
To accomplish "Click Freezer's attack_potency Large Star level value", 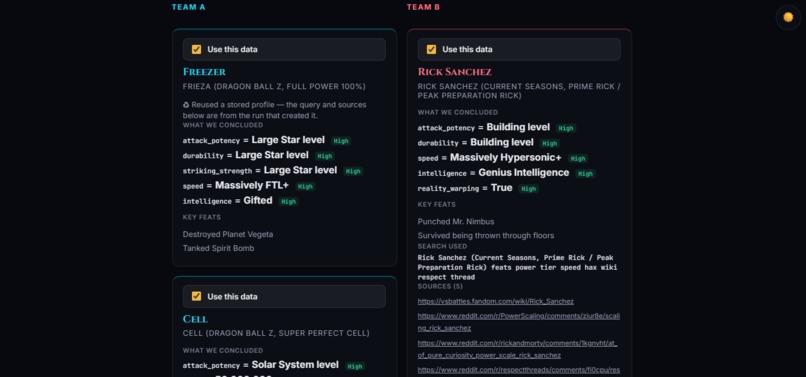I will pyautogui.click(x=288, y=140).
